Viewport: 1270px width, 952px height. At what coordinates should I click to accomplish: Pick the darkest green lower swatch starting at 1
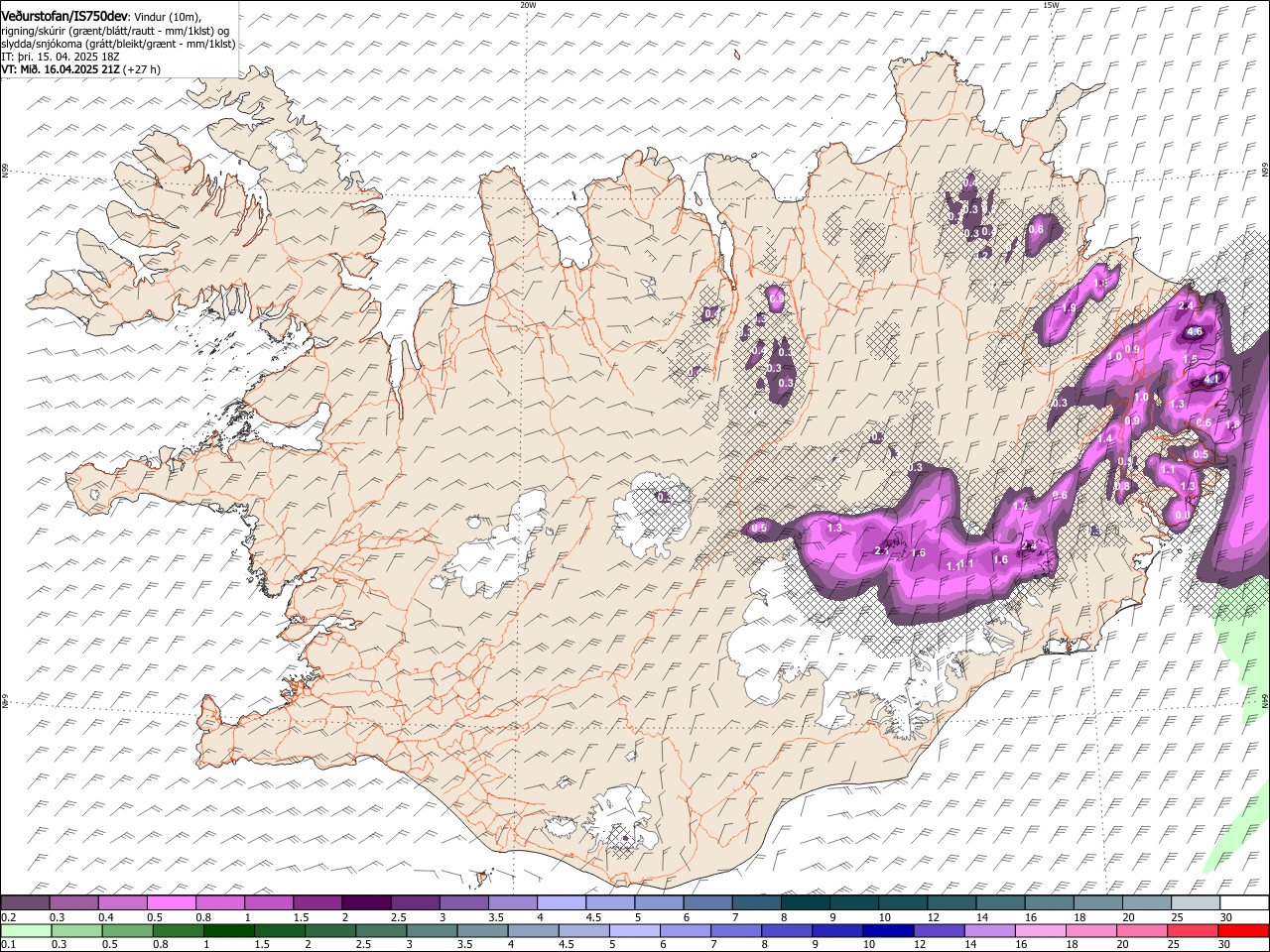pyautogui.click(x=228, y=930)
